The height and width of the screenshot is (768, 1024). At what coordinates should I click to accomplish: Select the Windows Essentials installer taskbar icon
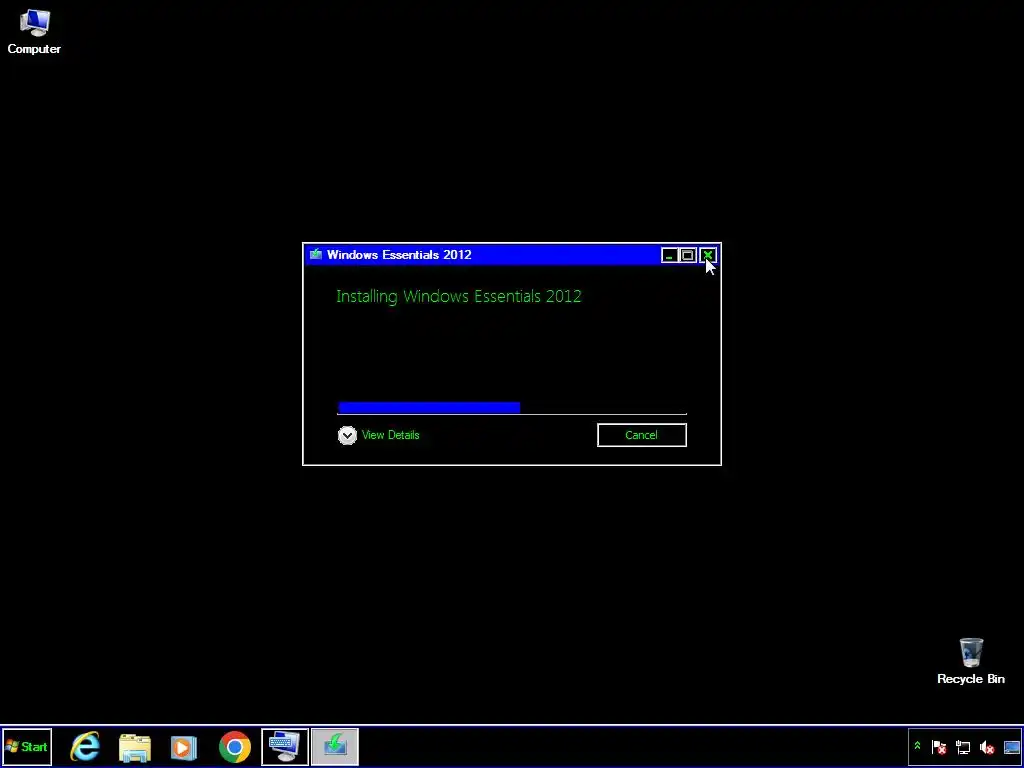coord(335,746)
